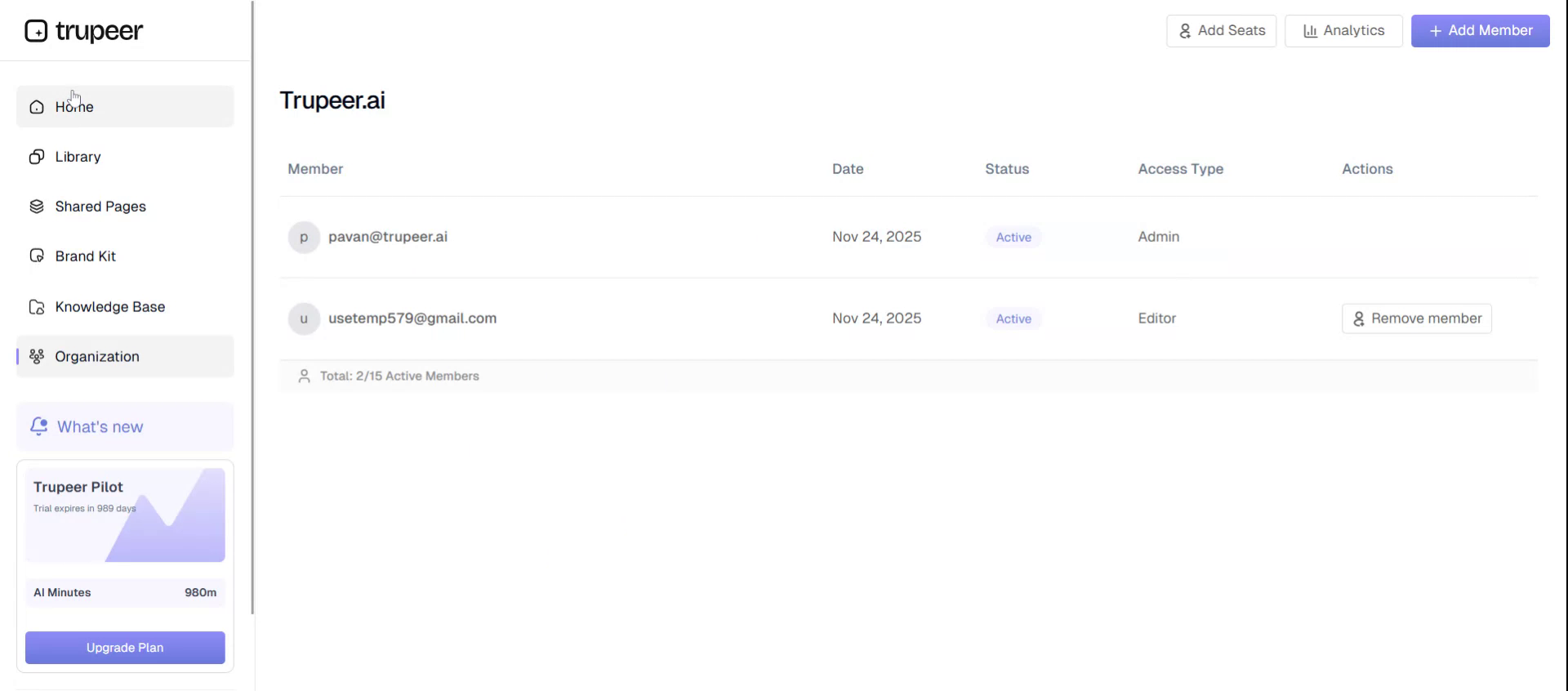This screenshot has height=691, width=1568.
Task: Click the Trupeer.ai organization title
Action: click(332, 100)
